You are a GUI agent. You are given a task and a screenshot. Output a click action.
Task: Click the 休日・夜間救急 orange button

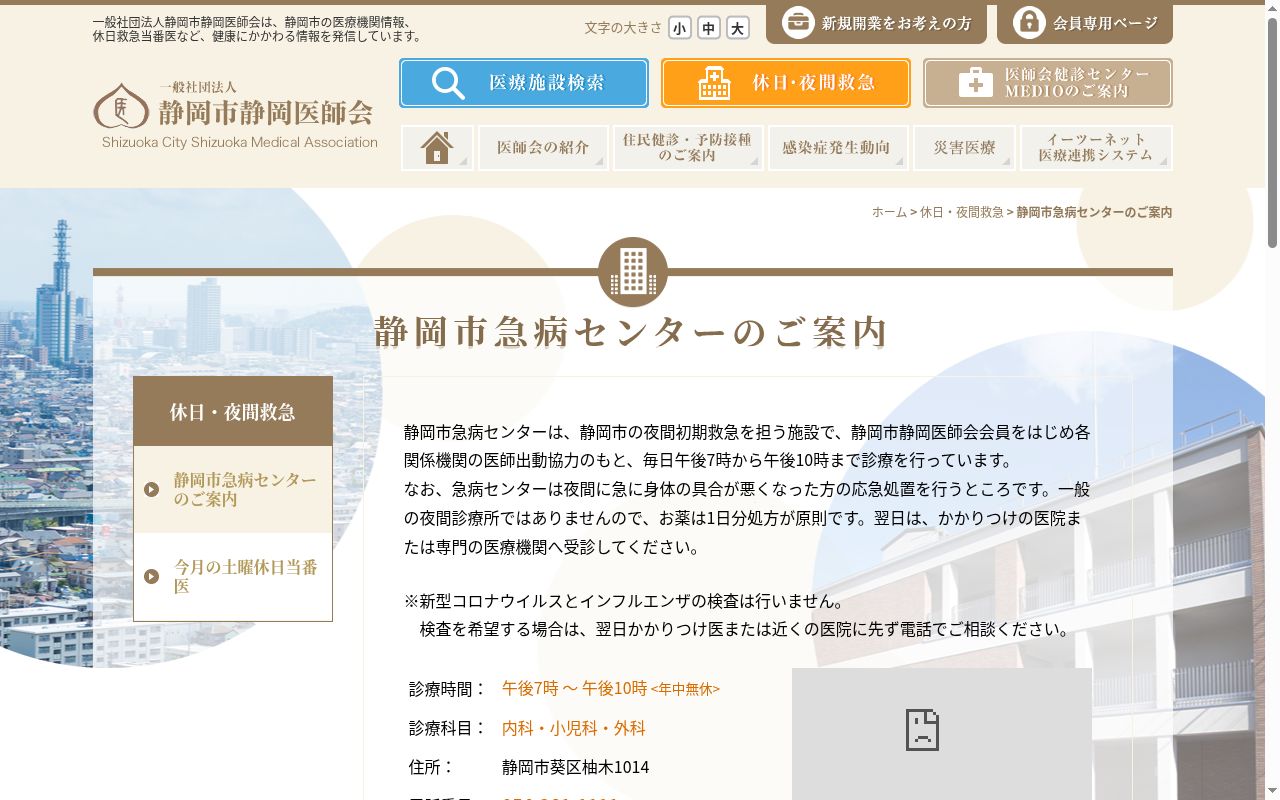point(786,83)
